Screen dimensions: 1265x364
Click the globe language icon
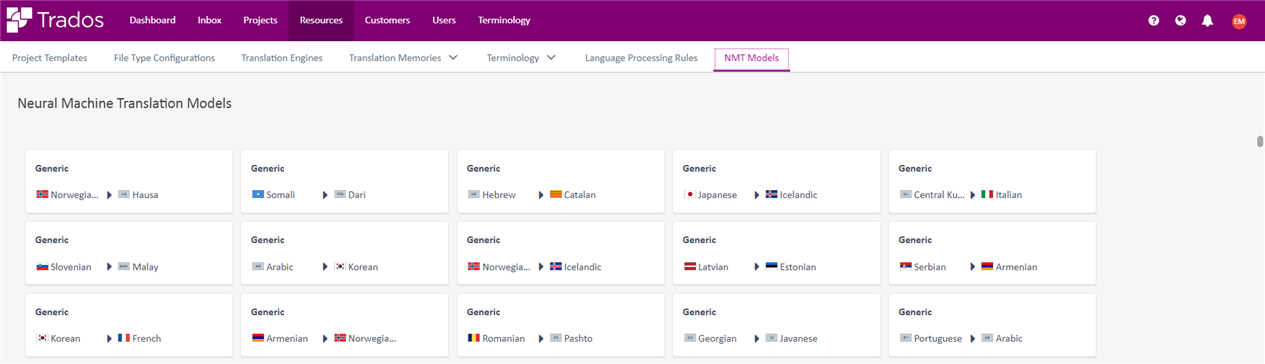(x=1181, y=20)
